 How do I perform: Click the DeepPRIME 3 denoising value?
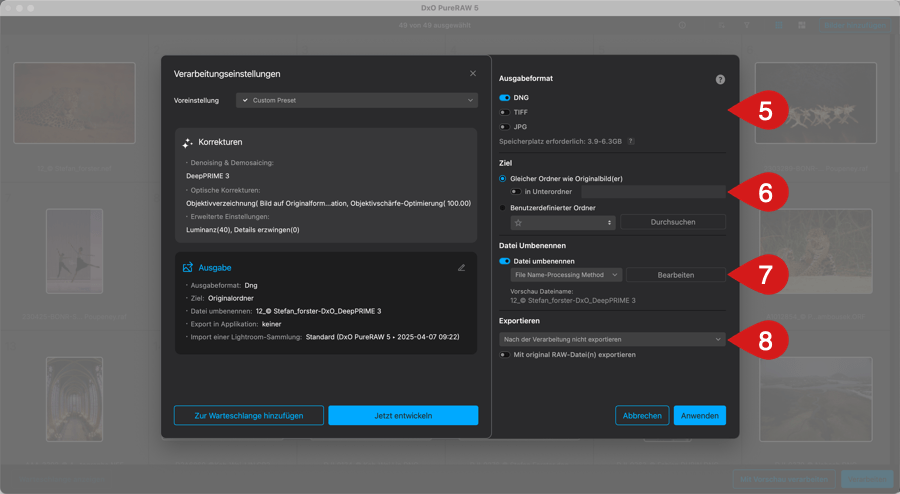click(208, 176)
